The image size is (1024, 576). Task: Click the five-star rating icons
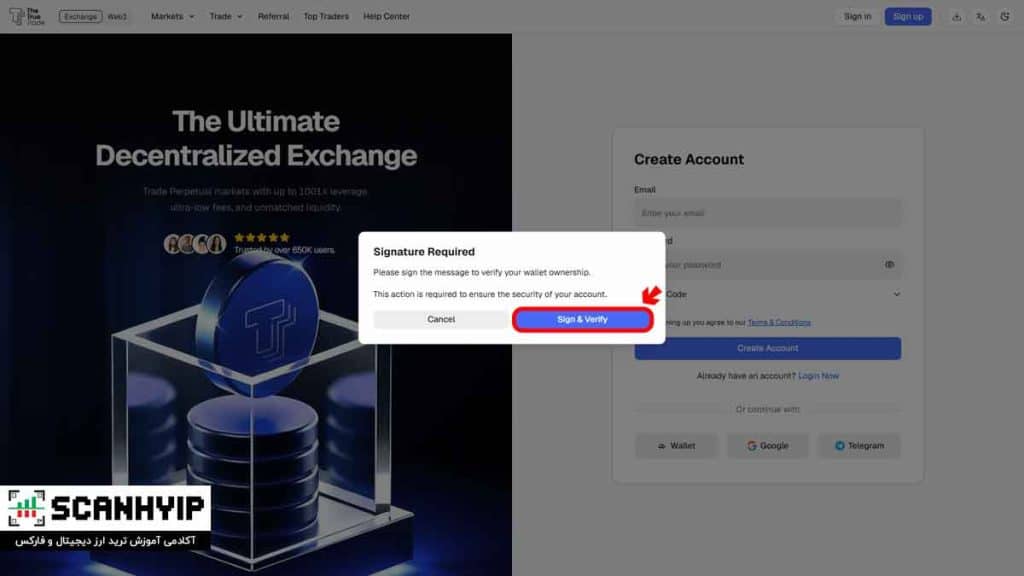[x=261, y=238]
